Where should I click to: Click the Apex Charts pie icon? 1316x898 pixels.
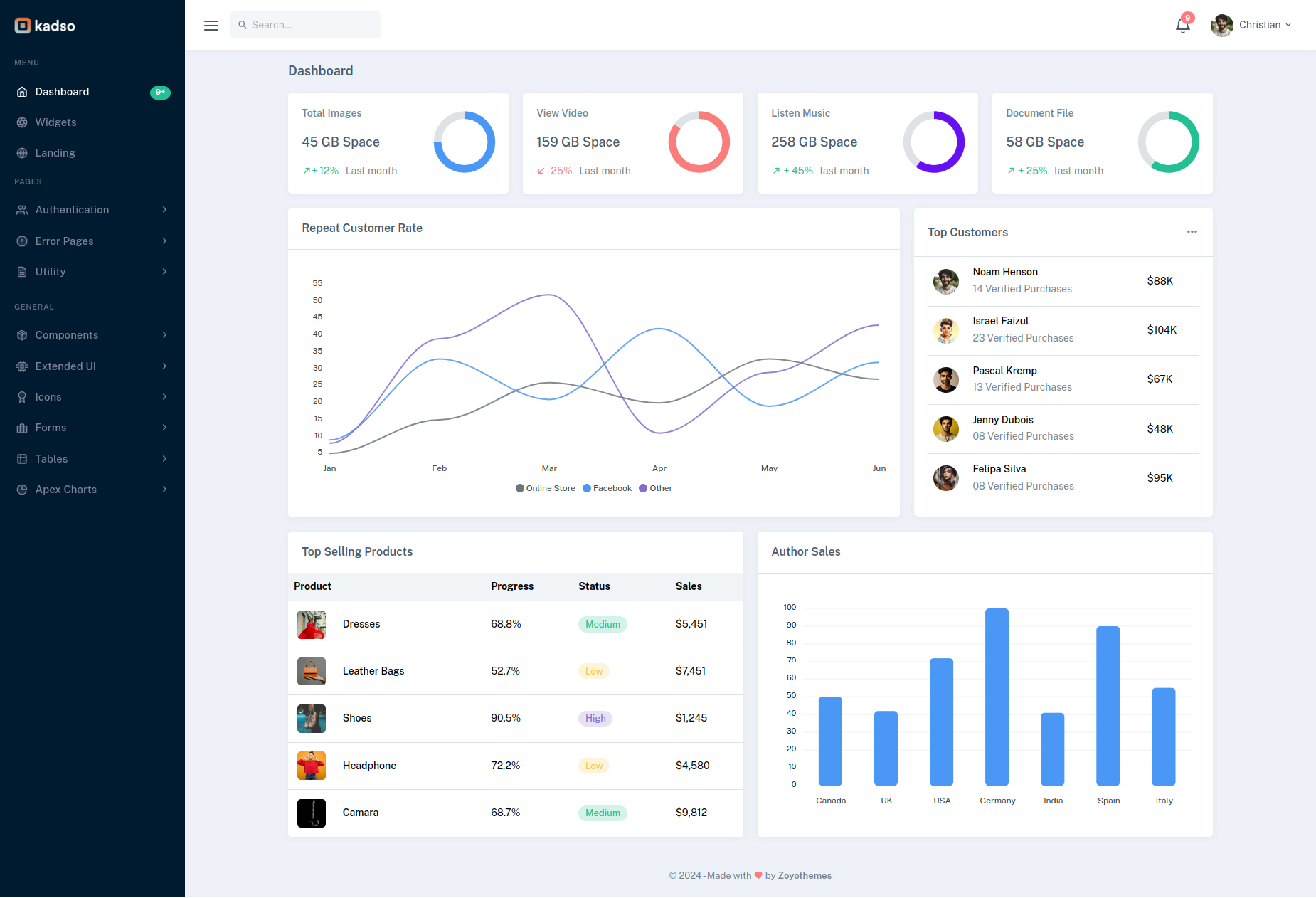pos(22,489)
